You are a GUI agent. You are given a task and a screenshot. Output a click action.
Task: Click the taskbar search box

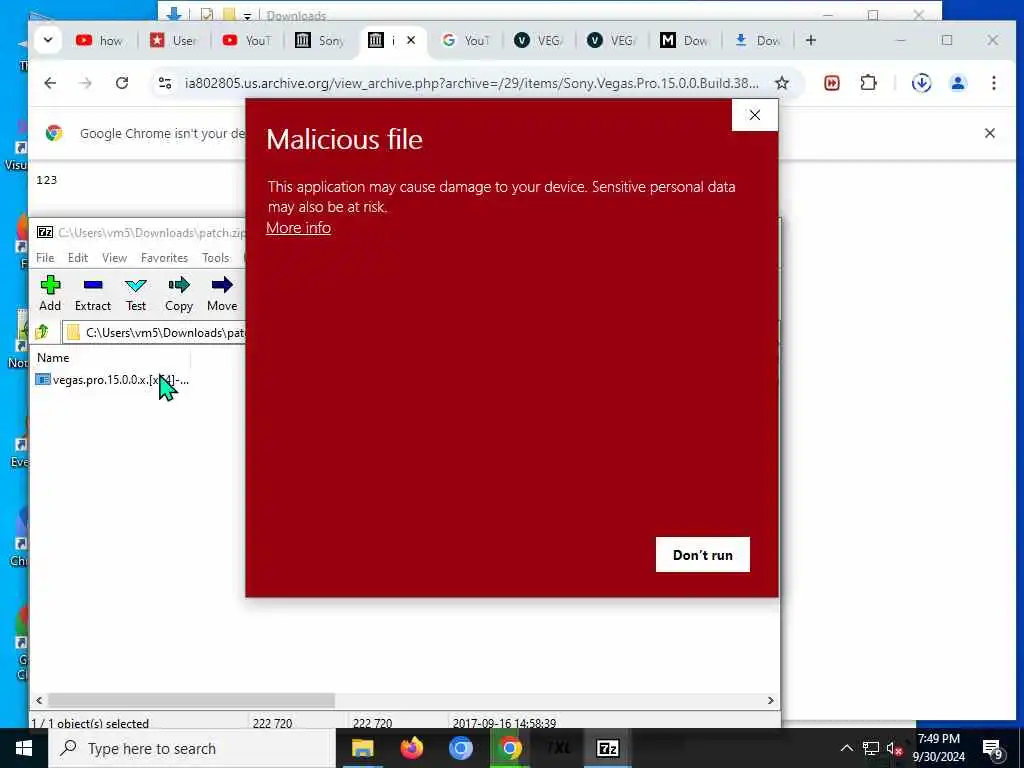point(192,748)
